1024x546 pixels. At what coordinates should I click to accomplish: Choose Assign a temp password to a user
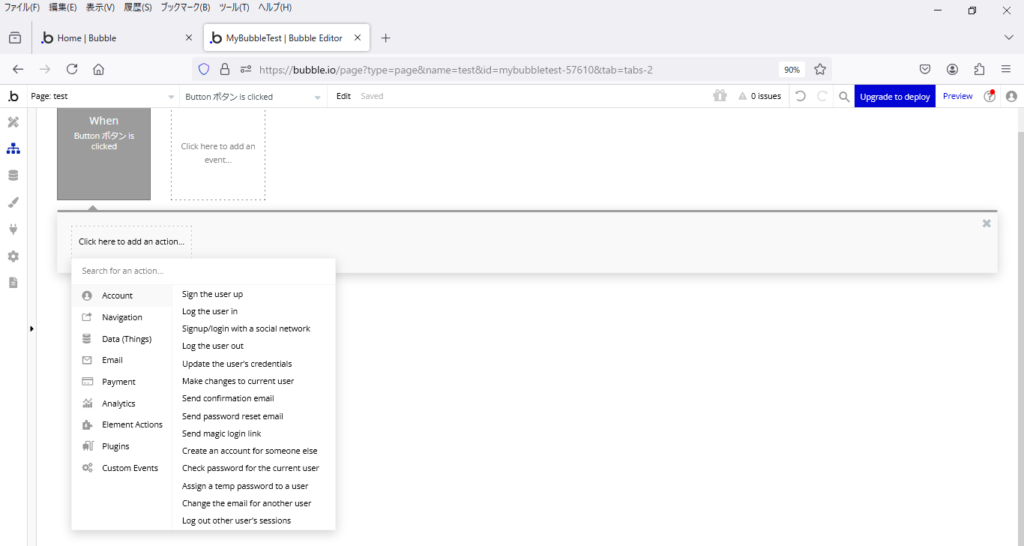(x=245, y=486)
